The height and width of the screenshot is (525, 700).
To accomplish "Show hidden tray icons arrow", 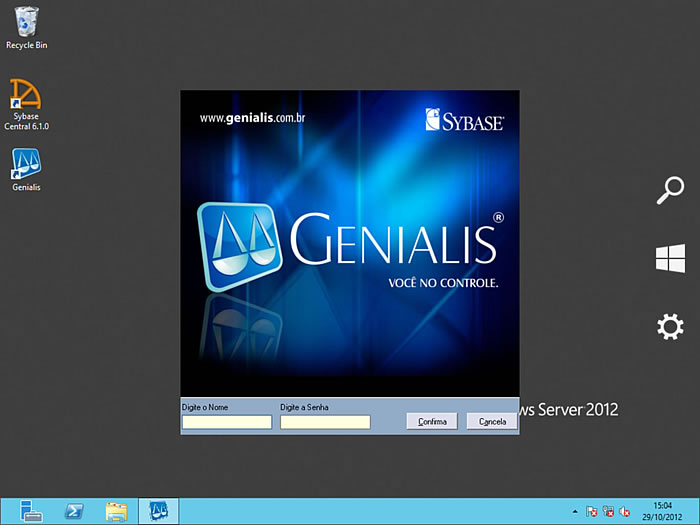I will click(x=575, y=512).
